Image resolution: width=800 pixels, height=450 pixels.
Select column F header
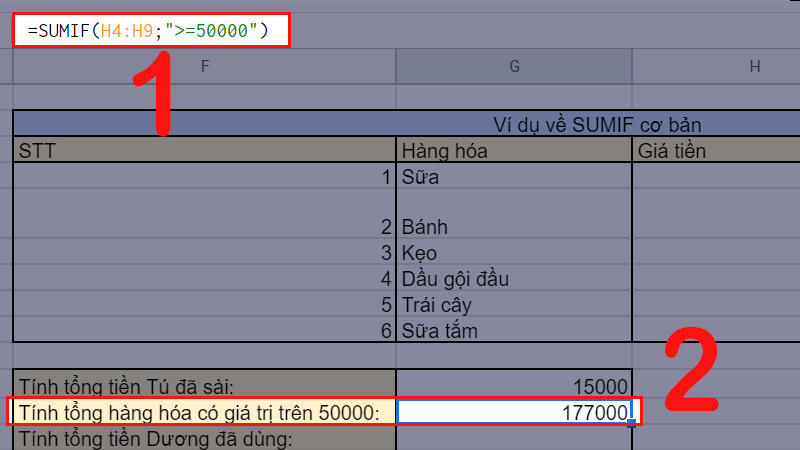(204, 67)
